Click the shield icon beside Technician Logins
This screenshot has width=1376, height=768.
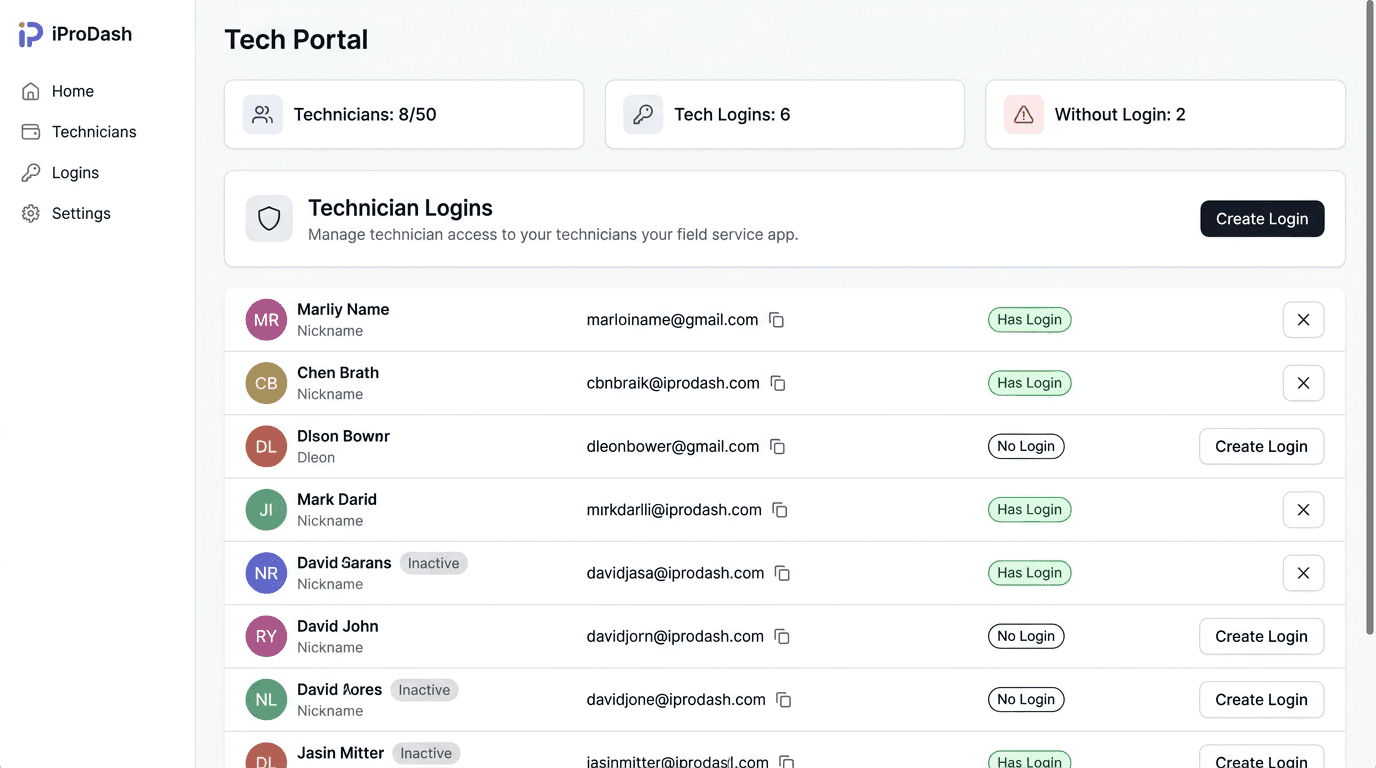[269, 219]
